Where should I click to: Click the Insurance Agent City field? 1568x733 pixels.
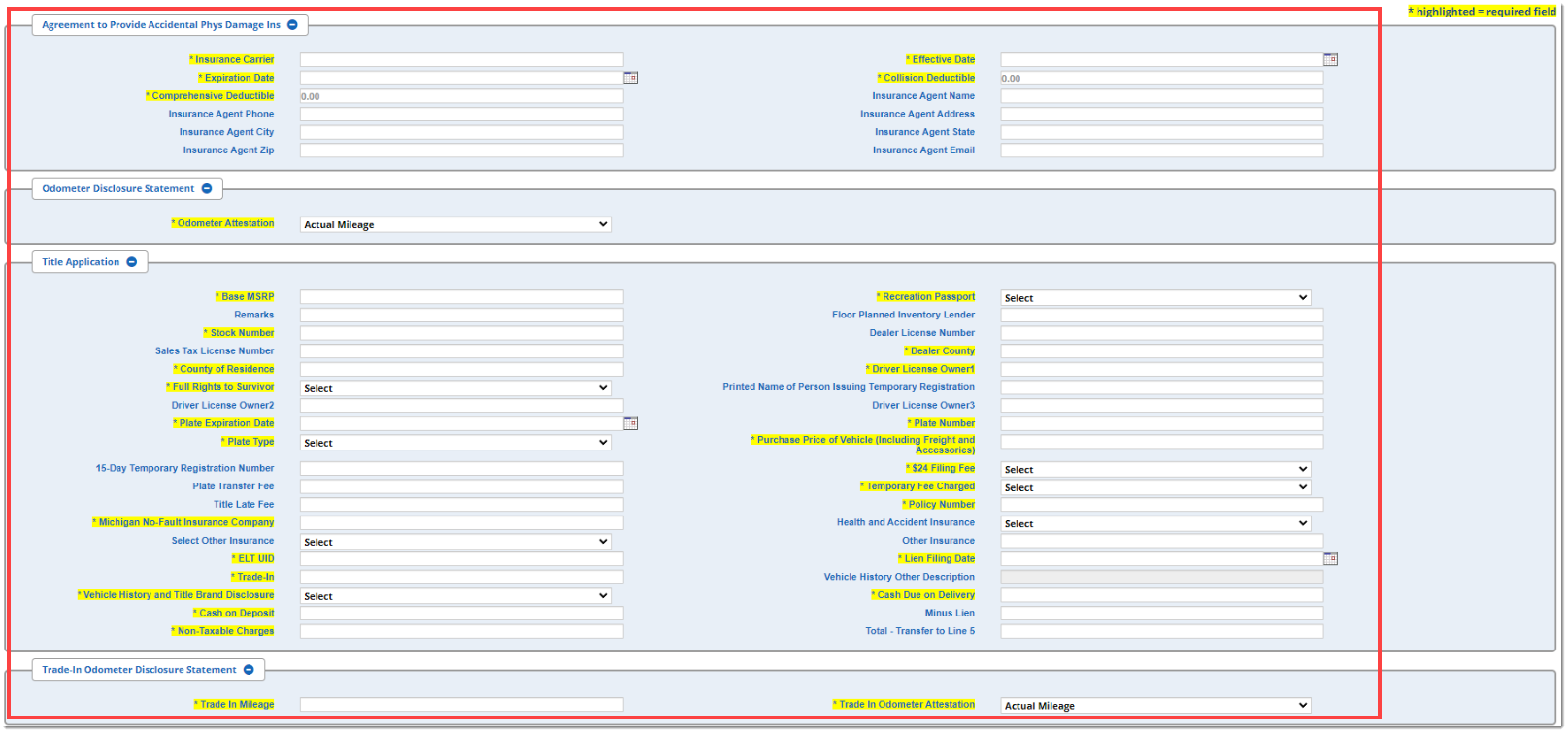pyautogui.click(x=461, y=132)
